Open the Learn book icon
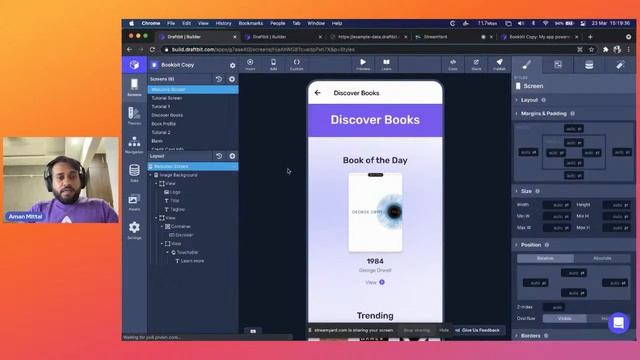 click(386, 64)
